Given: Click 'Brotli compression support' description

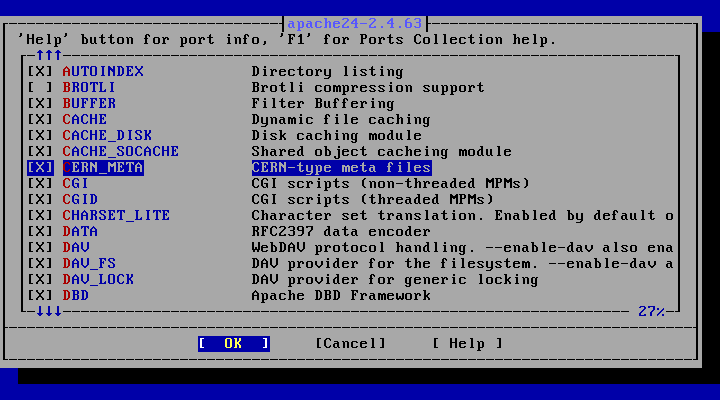Looking at the screenshot, I should (368, 88).
